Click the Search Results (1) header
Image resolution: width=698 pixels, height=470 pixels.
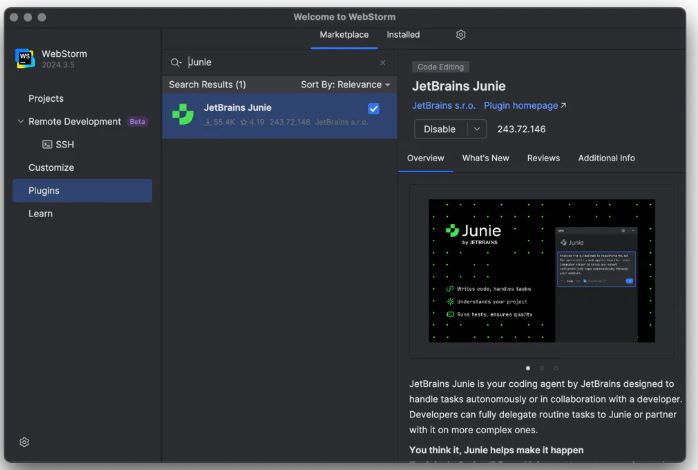pos(207,85)
